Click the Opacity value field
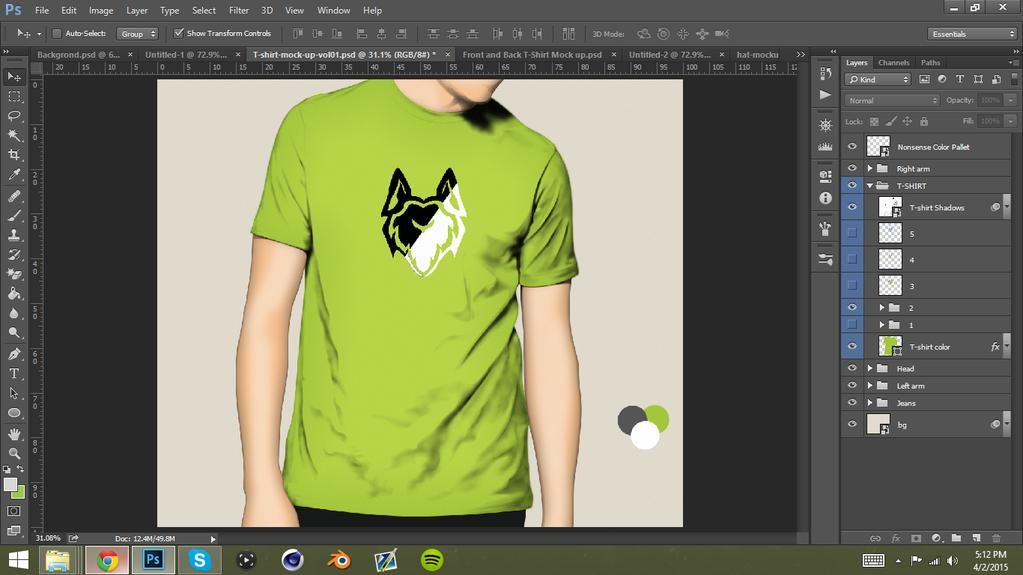 pos(990,101)
